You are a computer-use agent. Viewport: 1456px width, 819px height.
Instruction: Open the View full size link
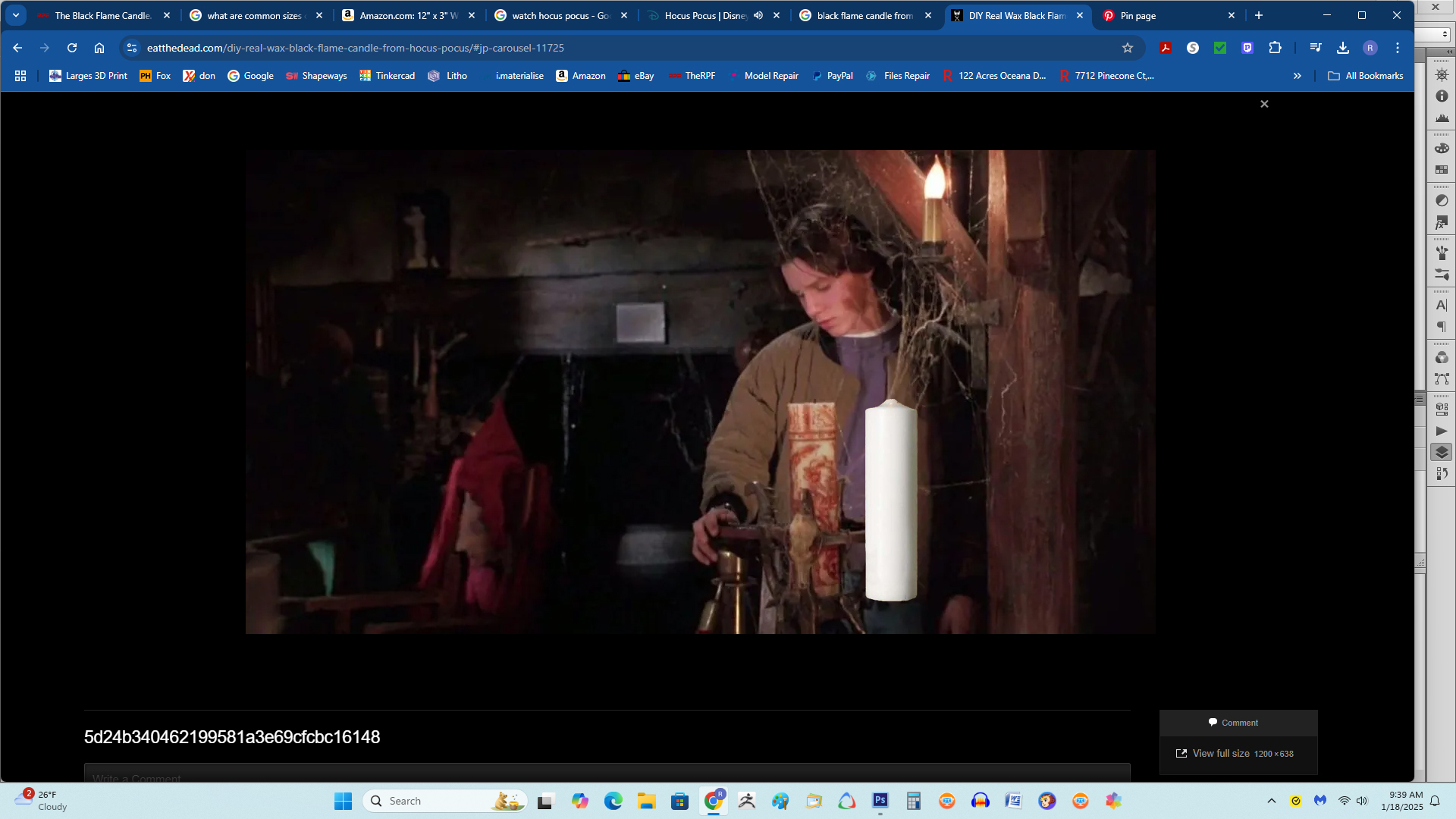1235,753
